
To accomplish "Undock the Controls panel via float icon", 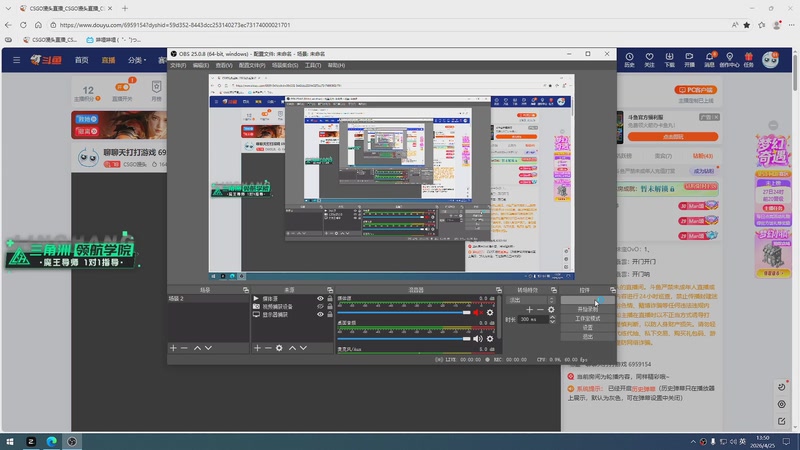I will [612, 290].
